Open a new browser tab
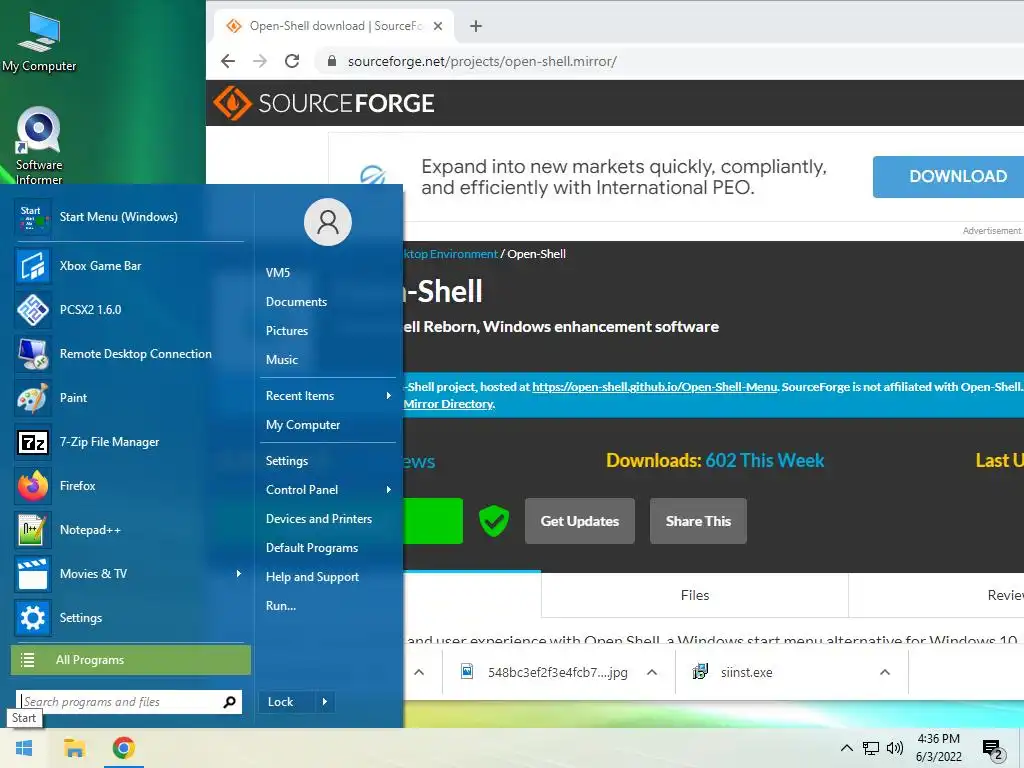Image resolution: width=1024 pixels, height=768 pixels. 476,26
